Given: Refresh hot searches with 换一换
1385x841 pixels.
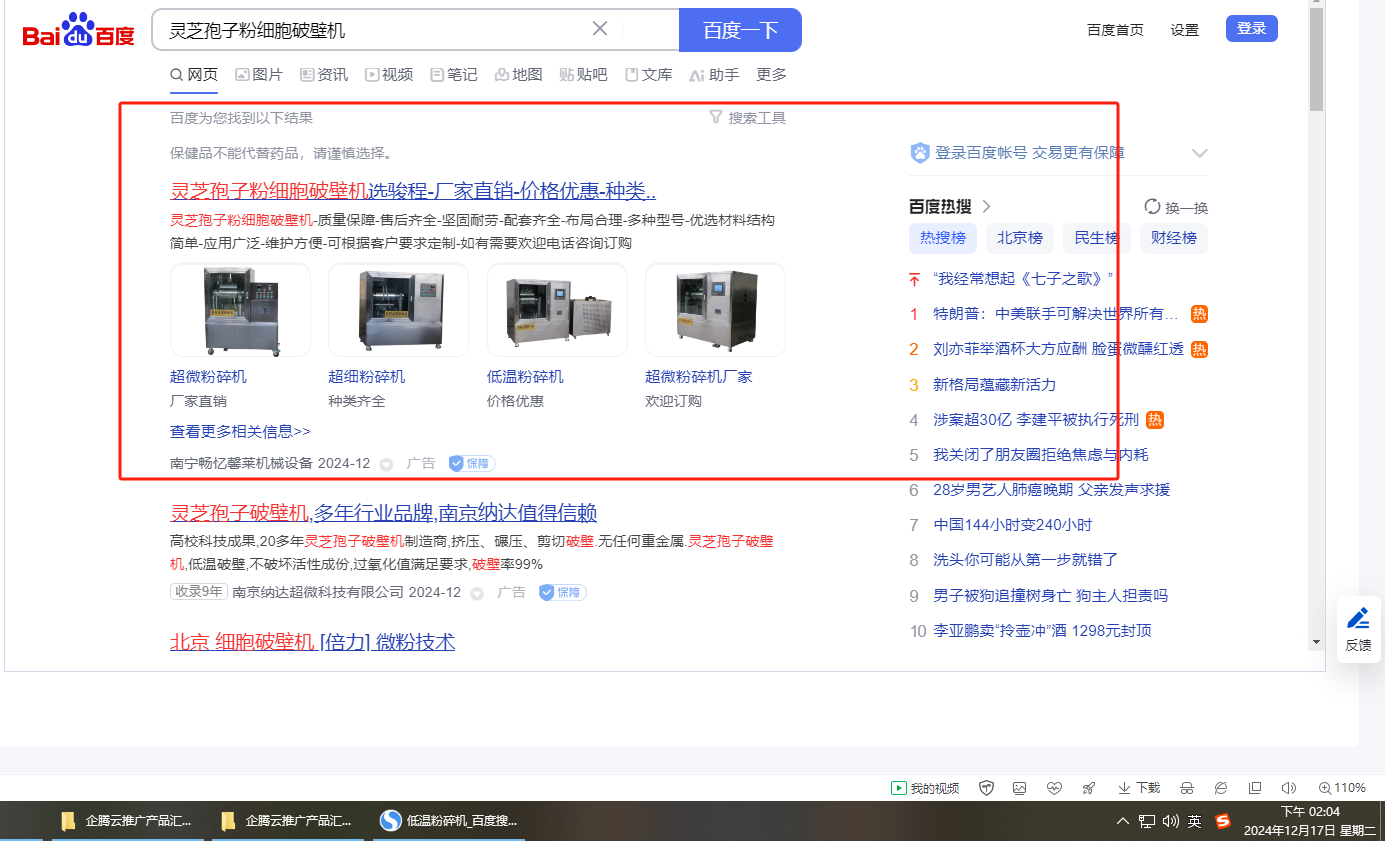Looking at the screenshot, I should click(x=1176, y=207).
